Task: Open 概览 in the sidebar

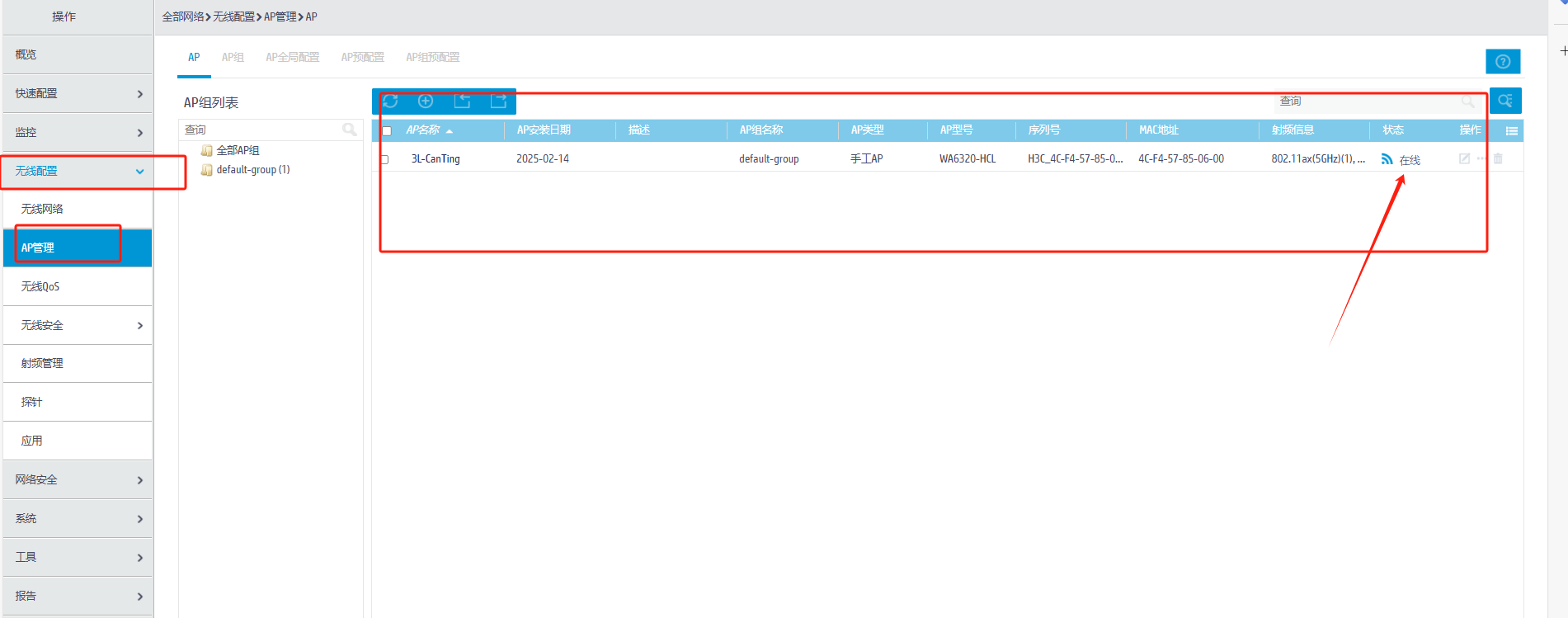Action: 78,54
